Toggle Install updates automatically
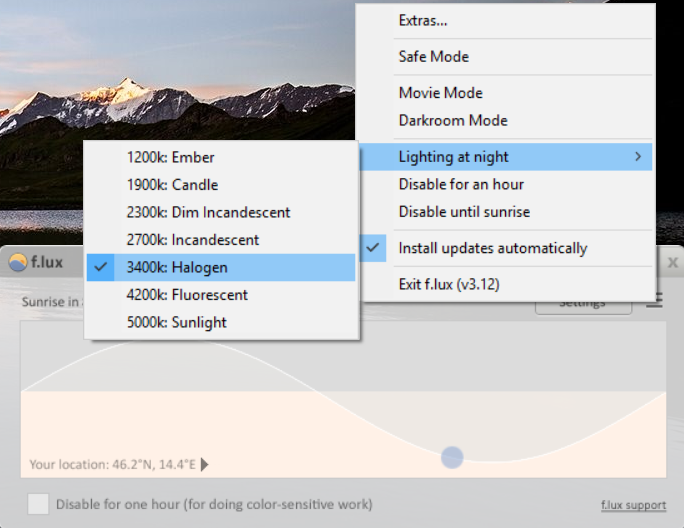Image resolution: width=684 pixels, height=528 pixels. [x=506, y=248]
